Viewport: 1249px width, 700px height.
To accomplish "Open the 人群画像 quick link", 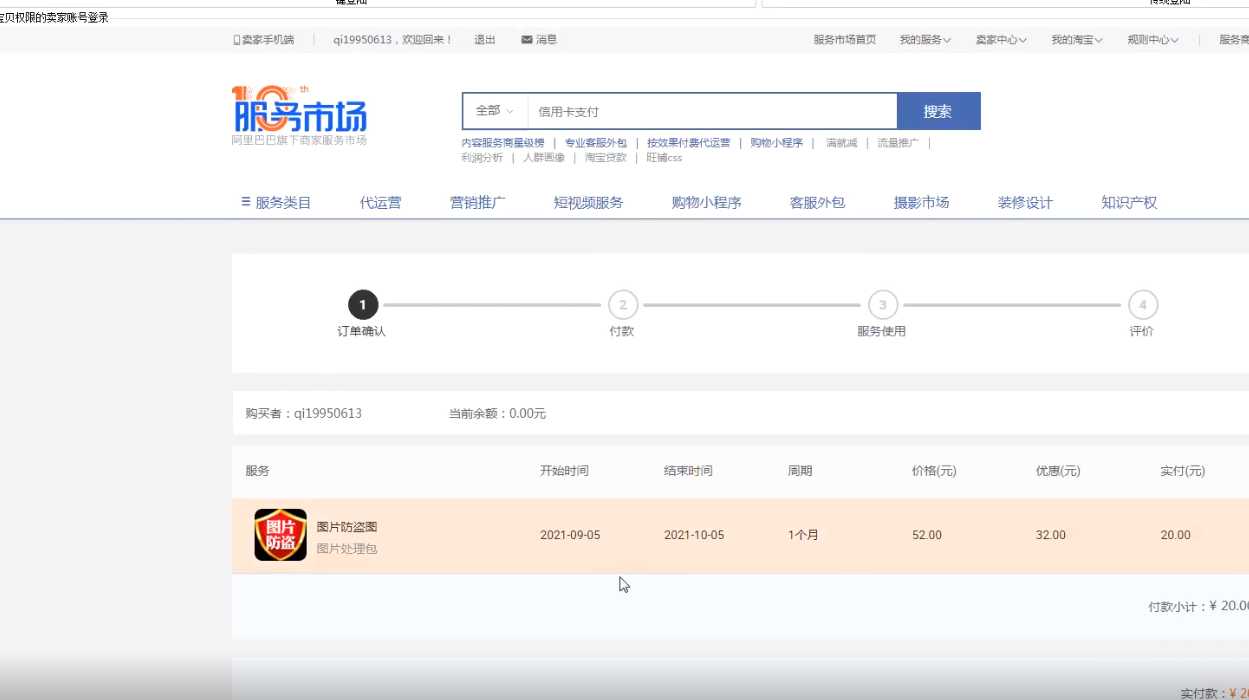I will point(544,158).
